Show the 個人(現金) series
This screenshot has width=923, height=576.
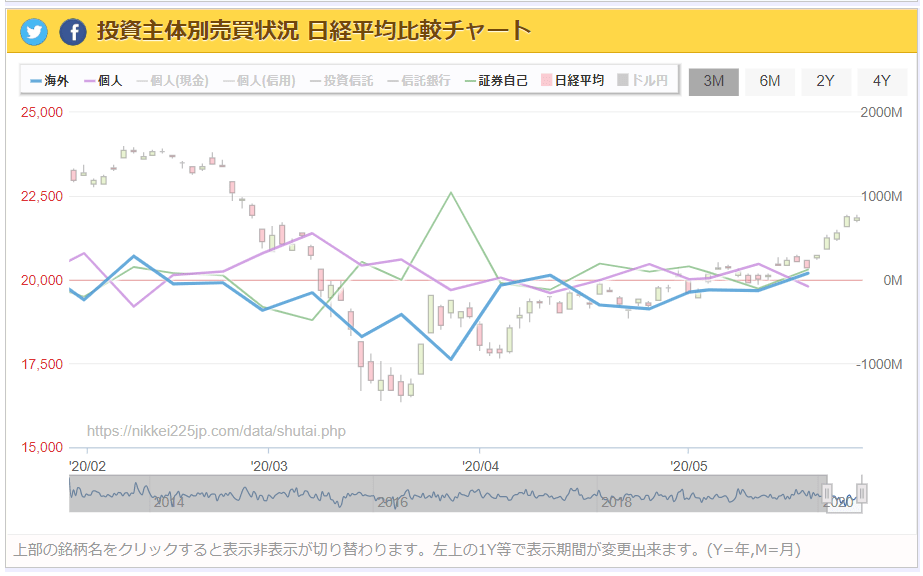172,81
